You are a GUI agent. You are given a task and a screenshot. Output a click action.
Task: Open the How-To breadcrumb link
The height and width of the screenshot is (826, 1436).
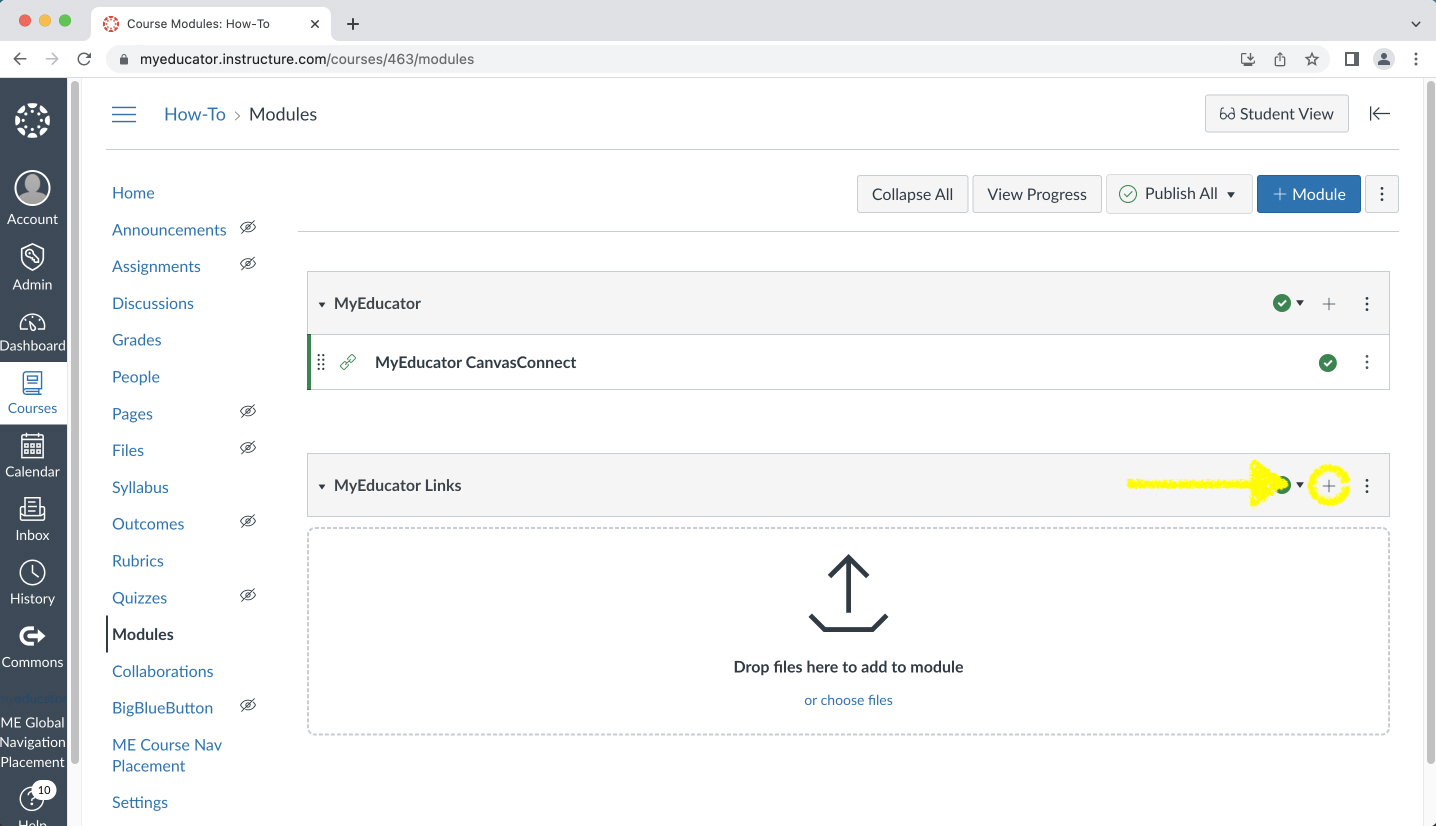pyautogui.click(x=195, y=114)
